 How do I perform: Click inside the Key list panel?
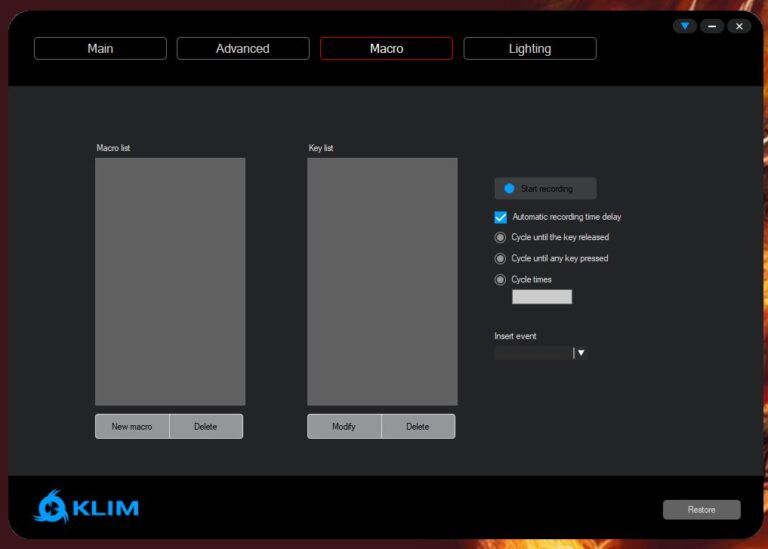382,281
